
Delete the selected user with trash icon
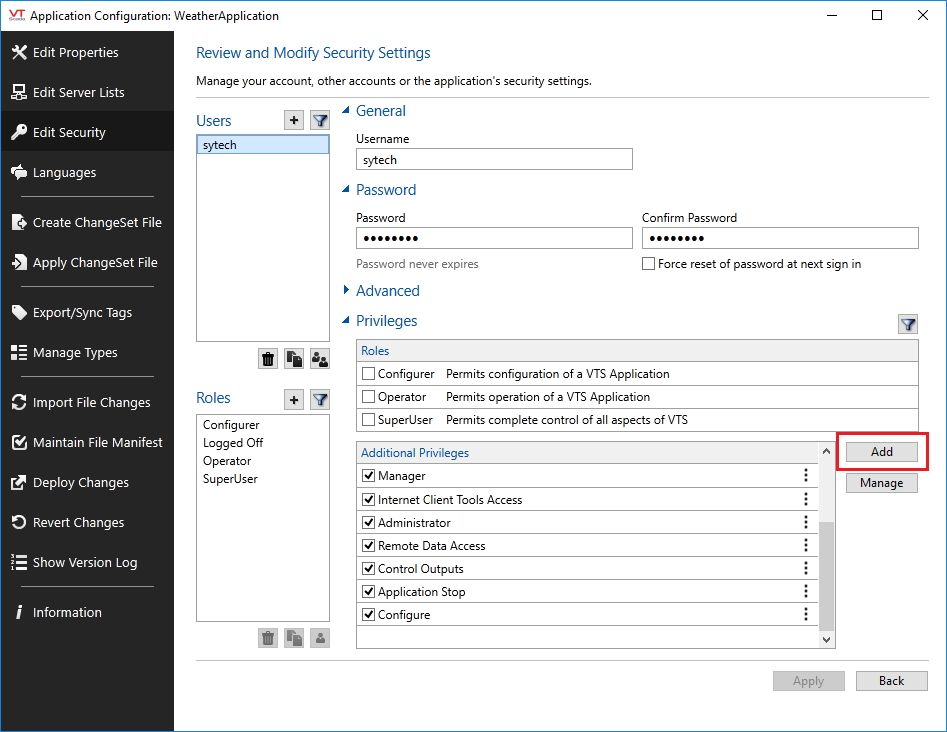click(268, 359)
